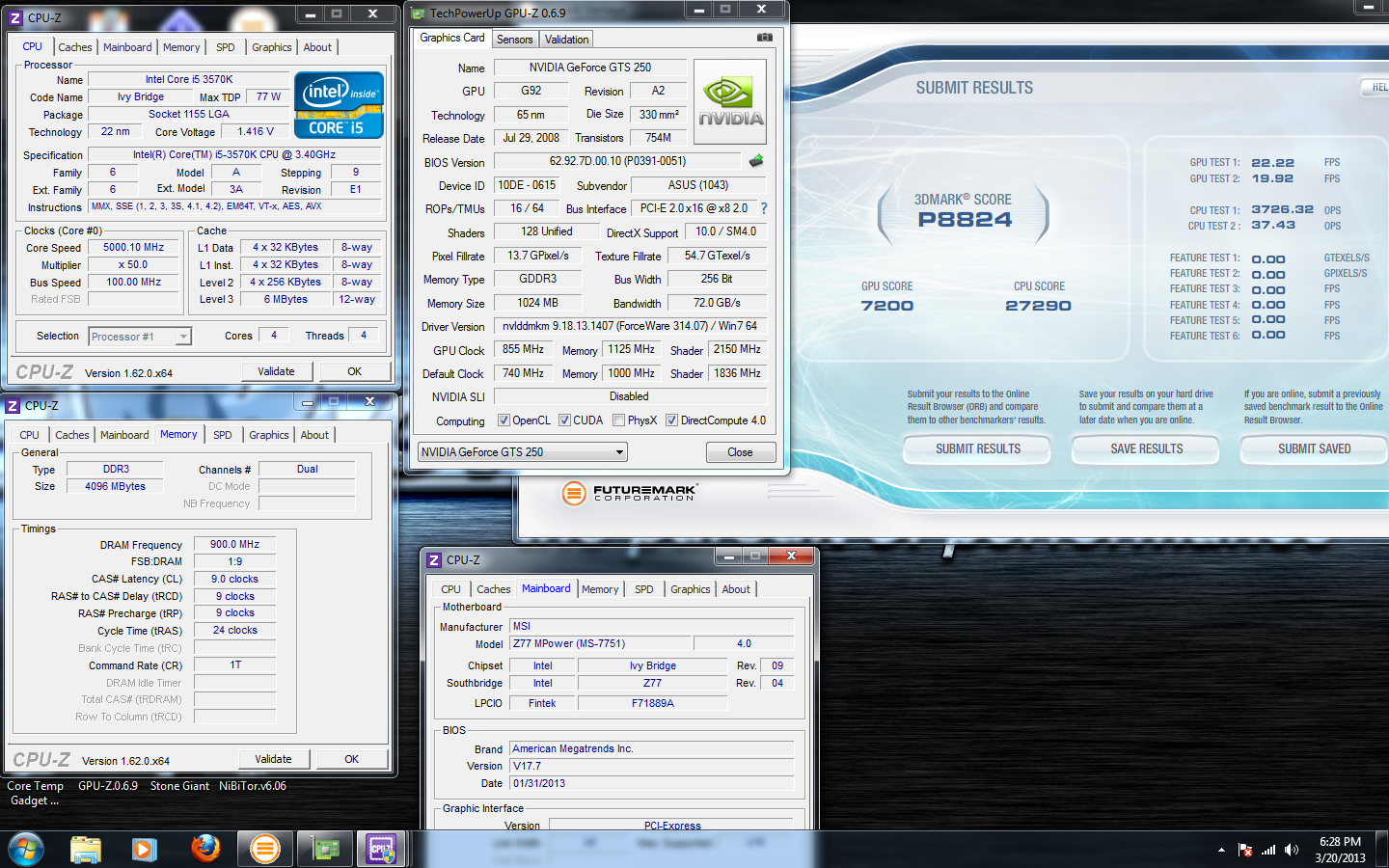Toggle the PhysX checkbox
Viewport: 1389px width, 868px height.
click(x=618, y=420)
